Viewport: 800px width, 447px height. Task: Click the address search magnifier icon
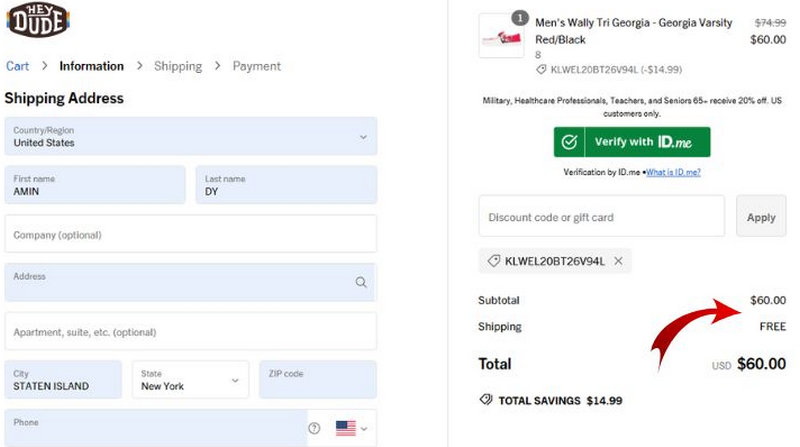pyautogui.click(x=361, y=283)
